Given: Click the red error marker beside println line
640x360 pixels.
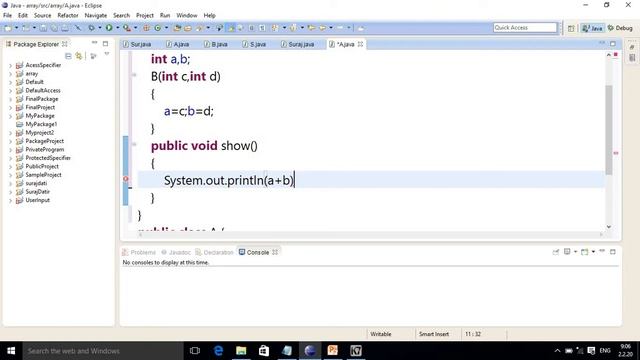Looking at the screenshot, I should [126, 179].
